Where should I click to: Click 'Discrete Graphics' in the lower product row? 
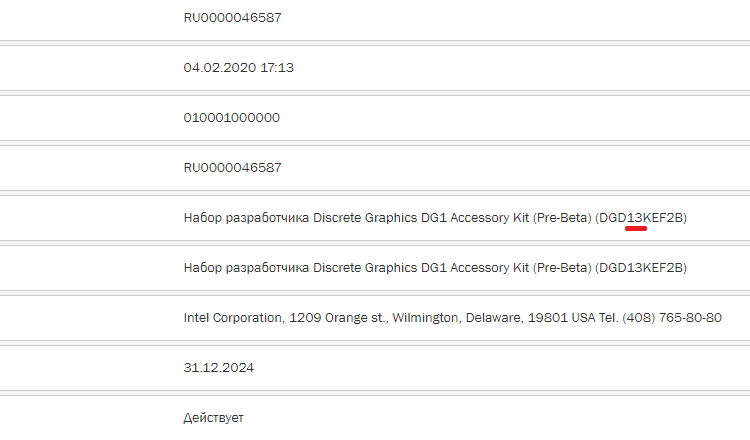click(365, 268)
